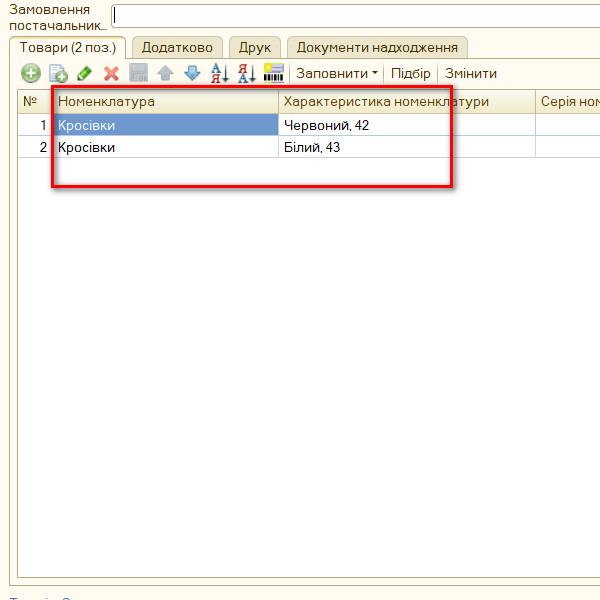The image size is (600, 600).
Task: Click the Серія column header
Action: [x=568, y=101]
